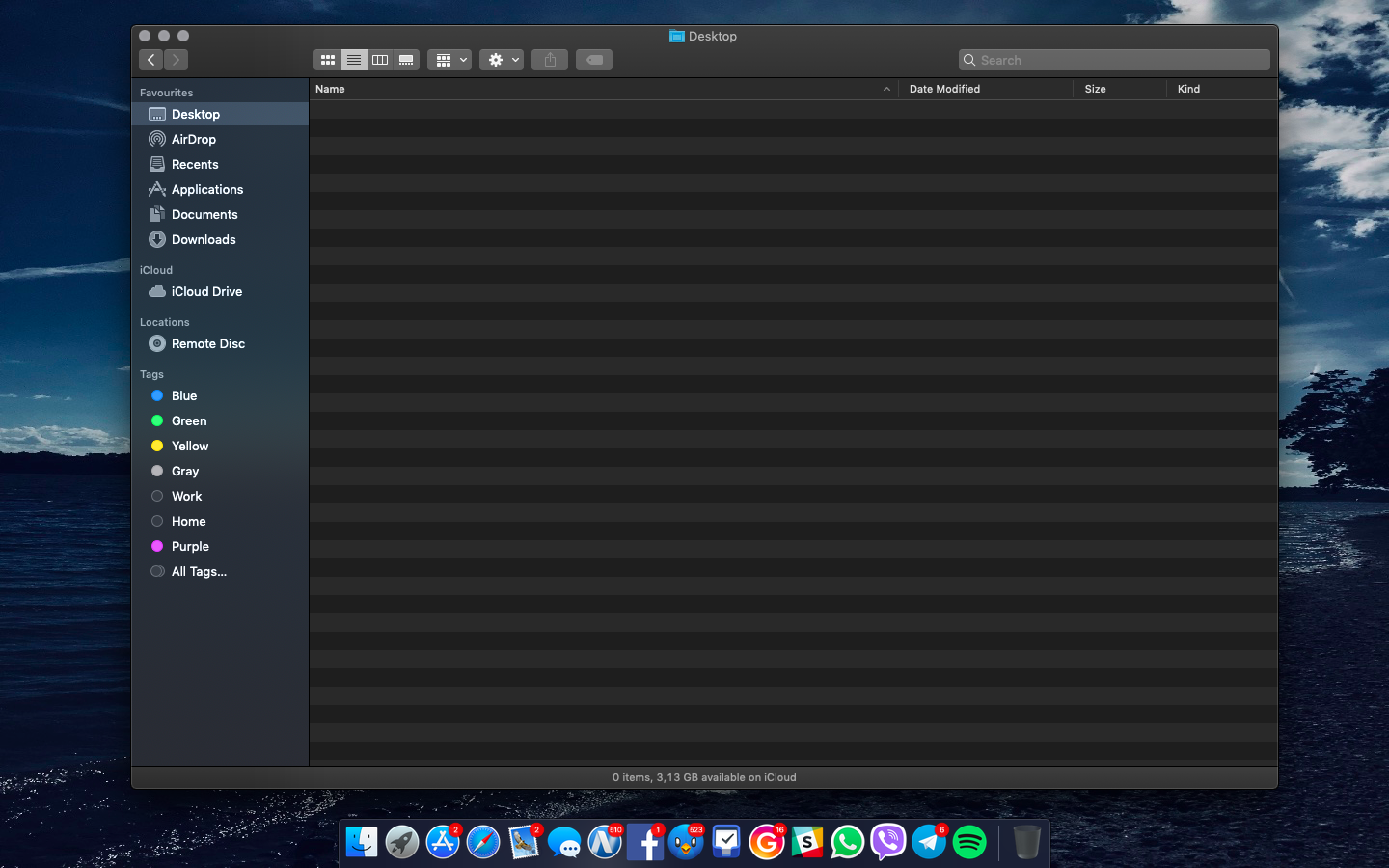Image resolution: width=1389 pixels, height=868 pixels.
Task: Open the group-by arrangement dropdown
Action: point(449,60)
